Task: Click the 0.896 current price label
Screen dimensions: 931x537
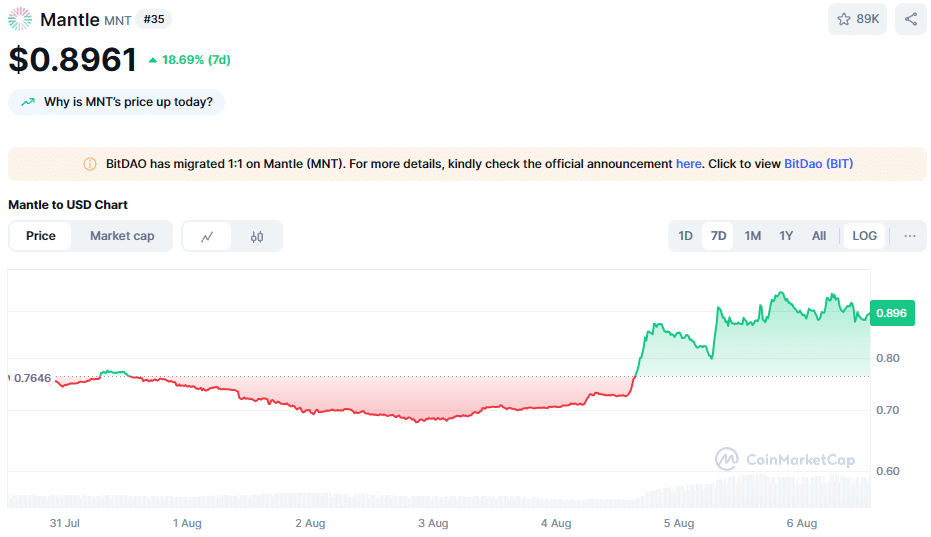Action: [891, 313]
